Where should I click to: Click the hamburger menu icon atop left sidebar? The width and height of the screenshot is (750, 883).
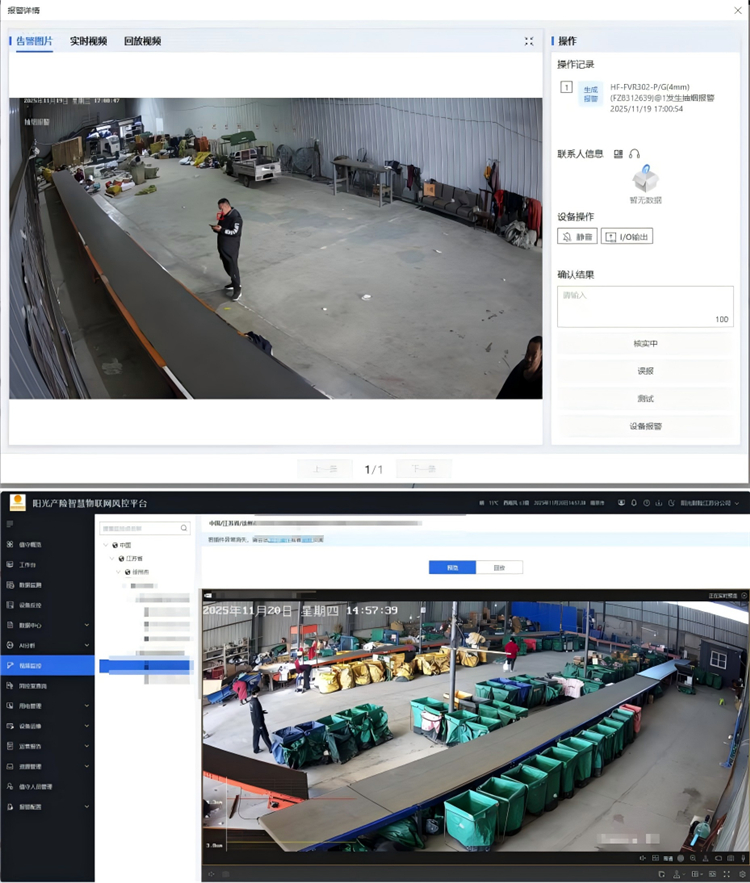(10, 524)
